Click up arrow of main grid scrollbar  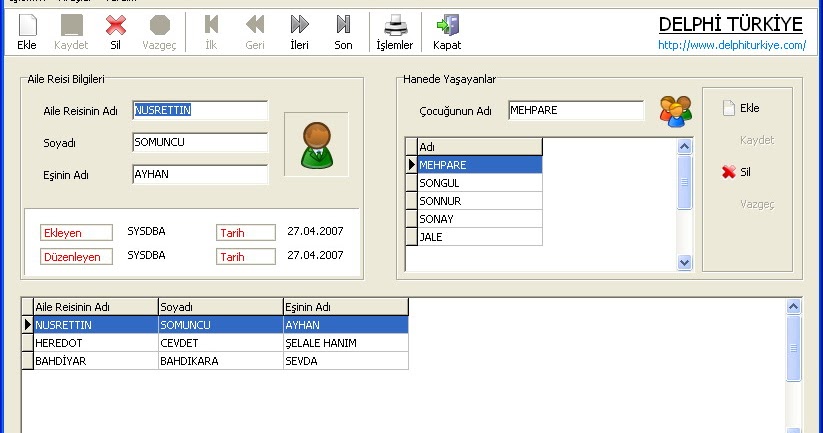click(x=793, y=307)
